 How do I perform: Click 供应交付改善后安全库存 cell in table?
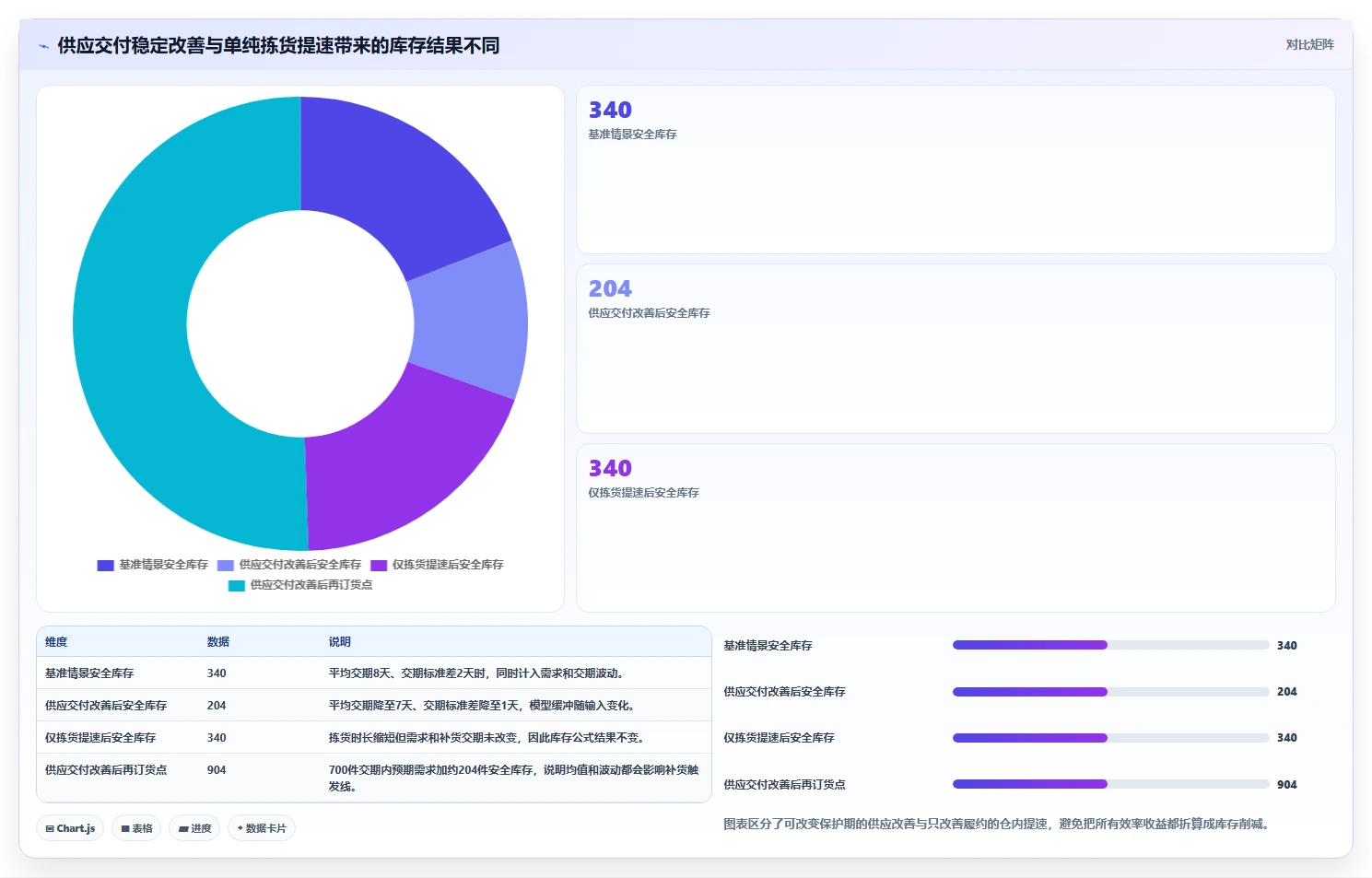(106, 706)
